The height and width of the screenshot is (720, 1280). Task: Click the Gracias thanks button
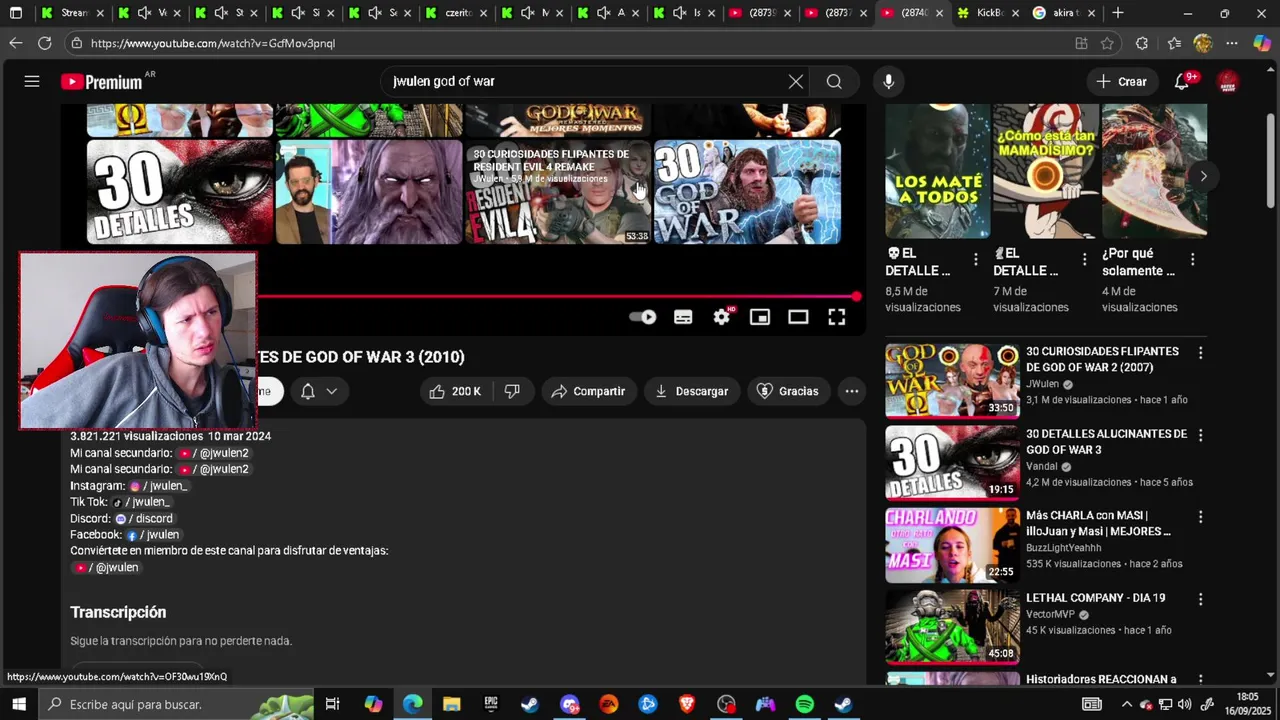(788, 391)
